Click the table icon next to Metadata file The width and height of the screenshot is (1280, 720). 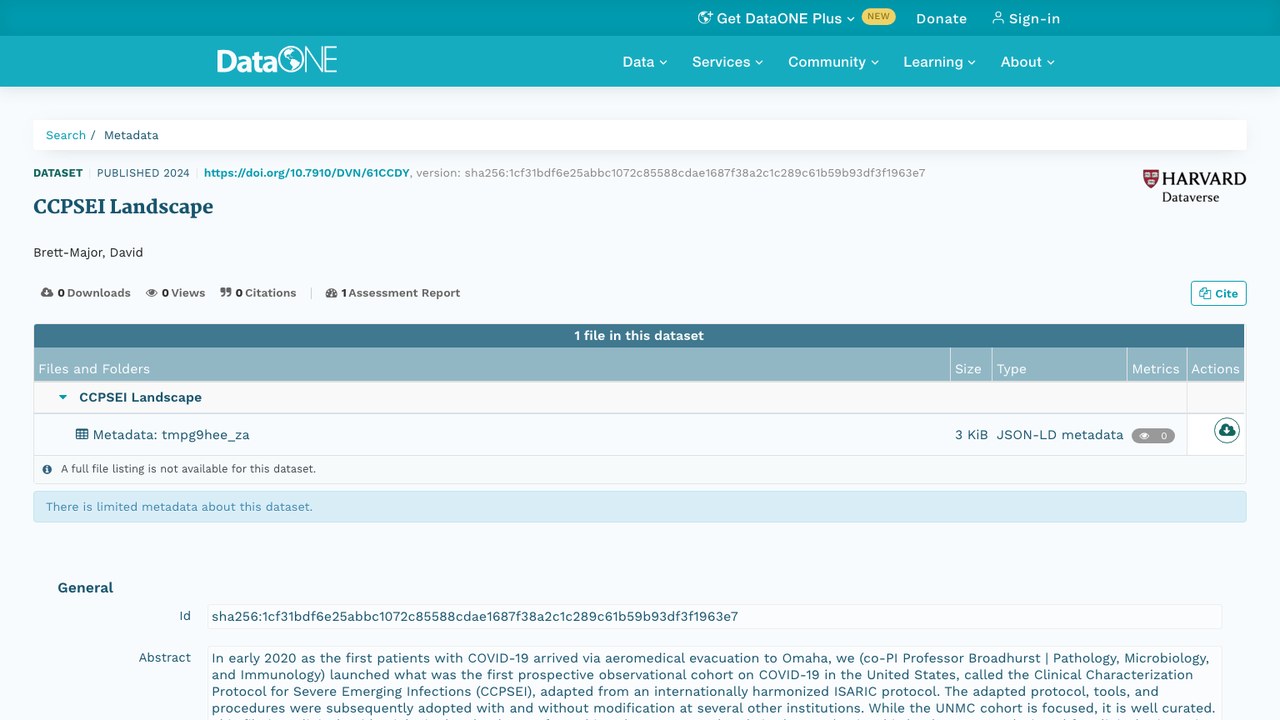tap(82, 434)
